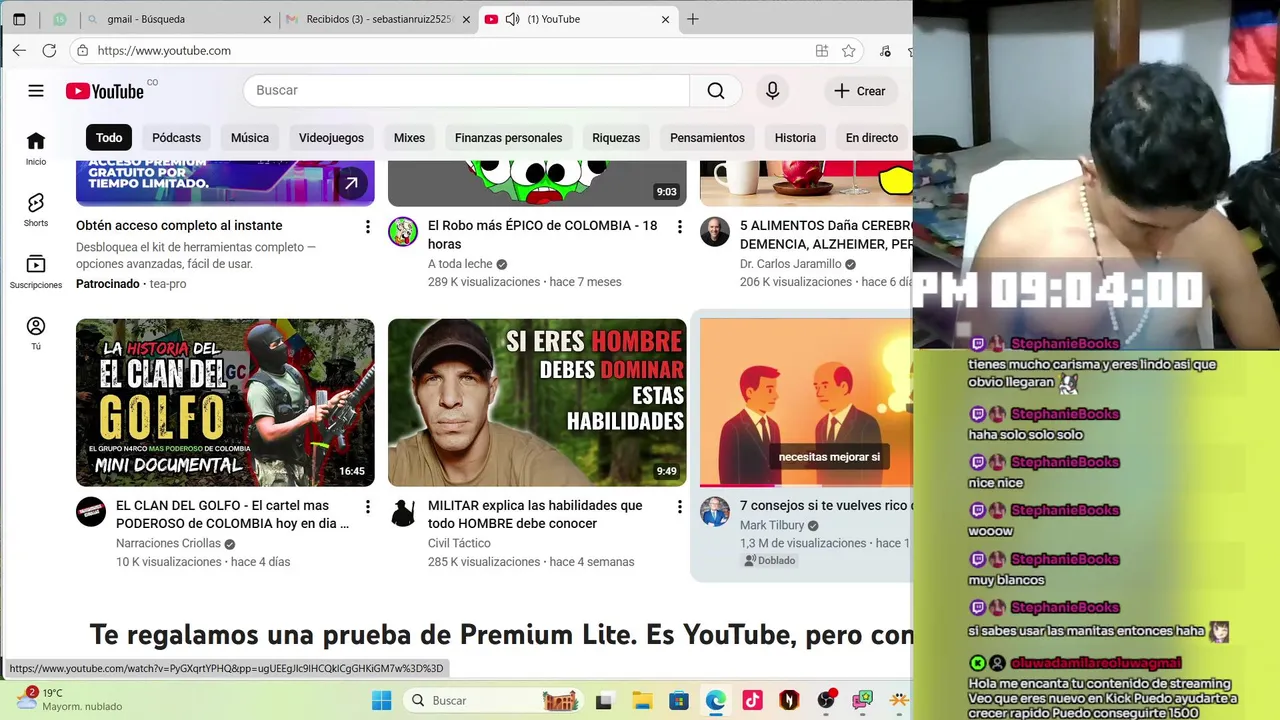Image resolution: width=1280 pixels, height=720 pixels.
Task: Open the YouTube hamburger guide menu
Action: point(36,91)
